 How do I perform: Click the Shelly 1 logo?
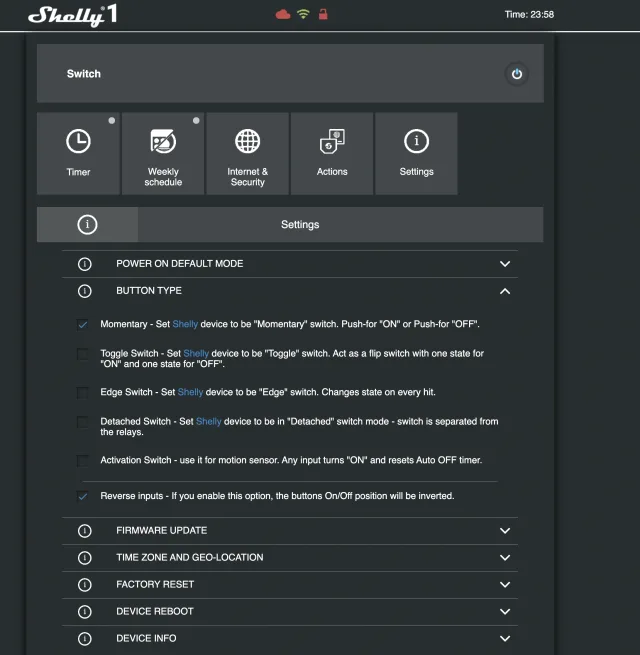point(73,15)
